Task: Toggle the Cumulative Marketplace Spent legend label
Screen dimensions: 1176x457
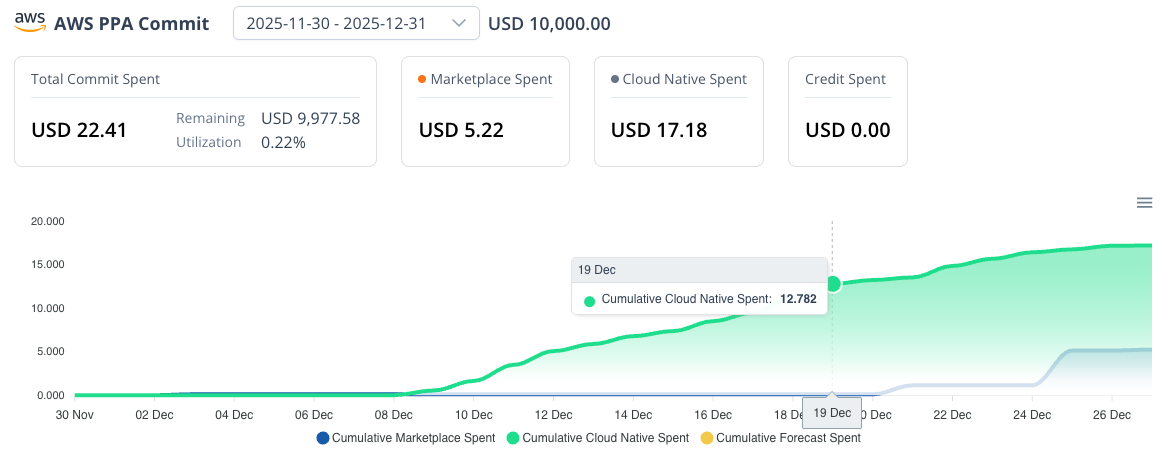Action: 413,438
